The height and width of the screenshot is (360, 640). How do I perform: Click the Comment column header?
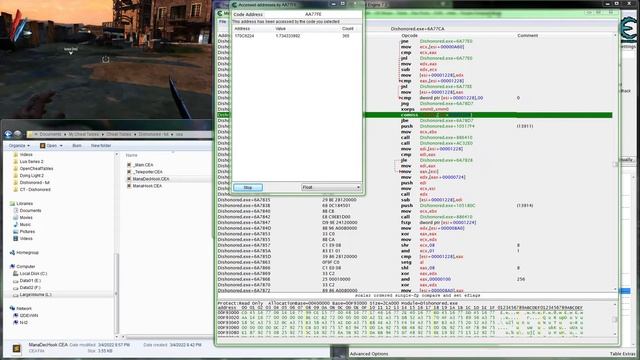(x=527, y=36)
